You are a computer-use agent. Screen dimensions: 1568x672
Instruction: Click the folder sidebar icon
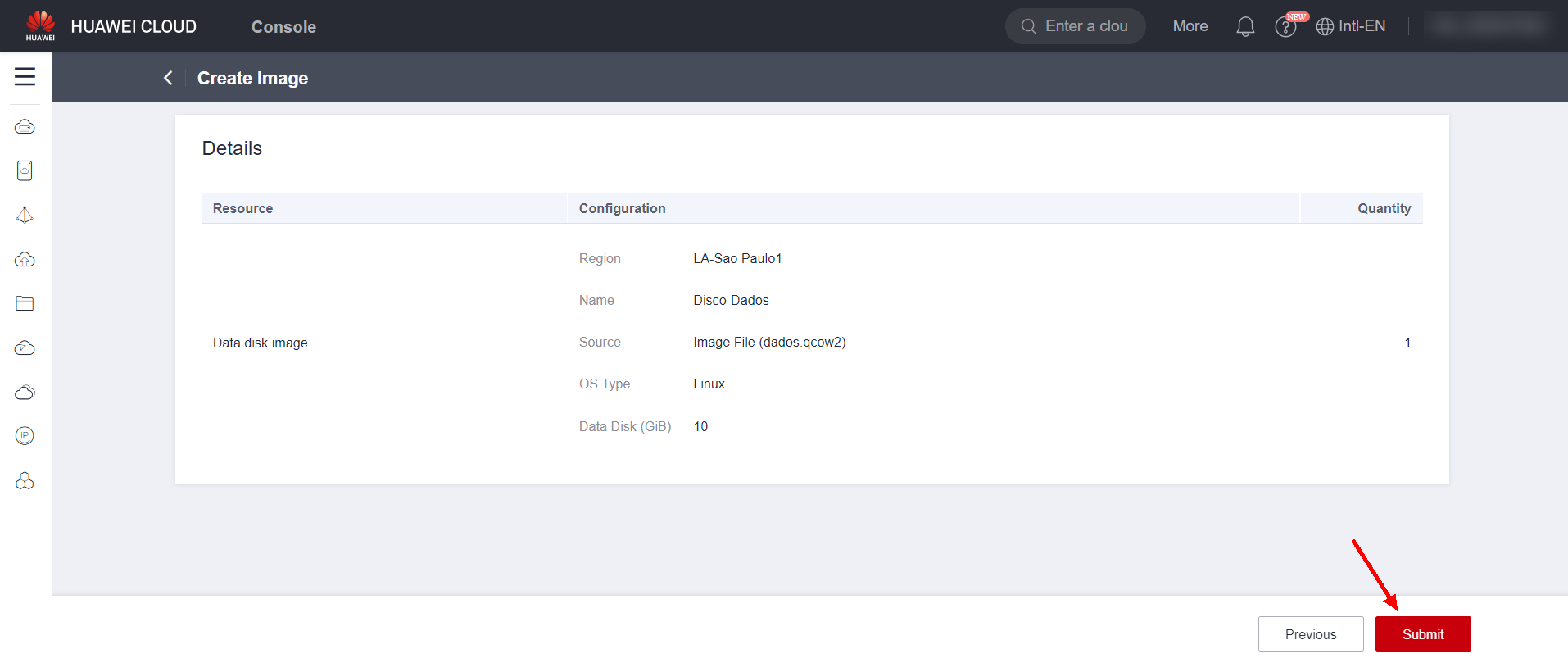coord(25,304)
